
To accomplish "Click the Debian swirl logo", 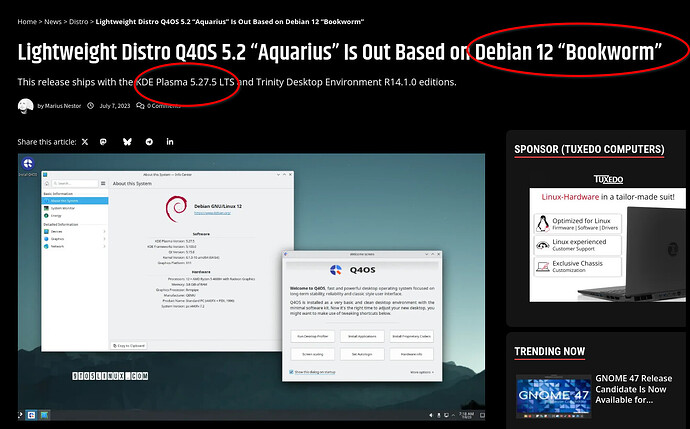I will [x=176, y=209].
